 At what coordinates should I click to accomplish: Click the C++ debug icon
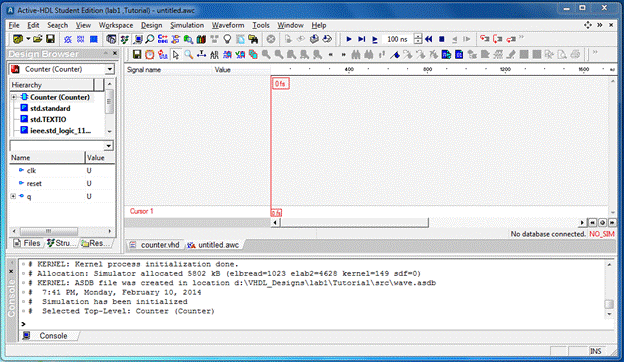click(162, 39)
